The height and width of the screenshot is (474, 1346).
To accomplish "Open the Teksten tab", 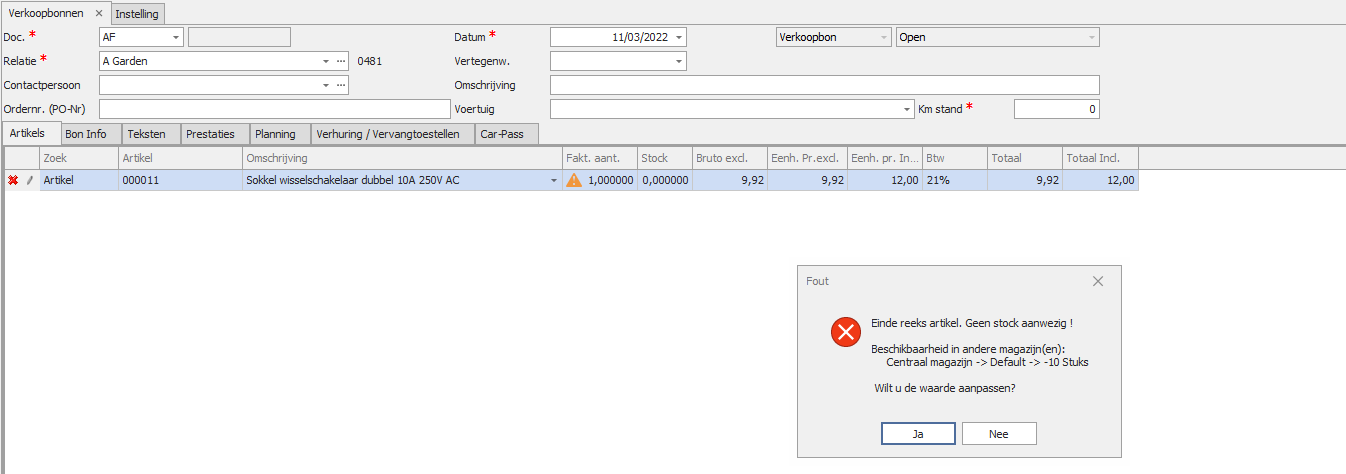I will click(150, 134).
